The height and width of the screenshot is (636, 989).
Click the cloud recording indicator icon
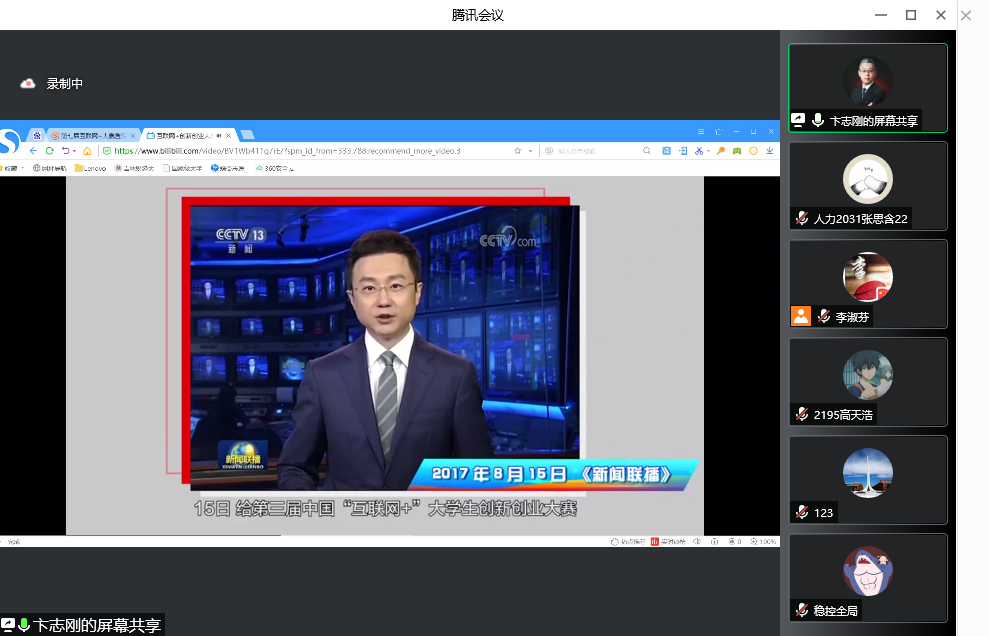tap(28, 83)
